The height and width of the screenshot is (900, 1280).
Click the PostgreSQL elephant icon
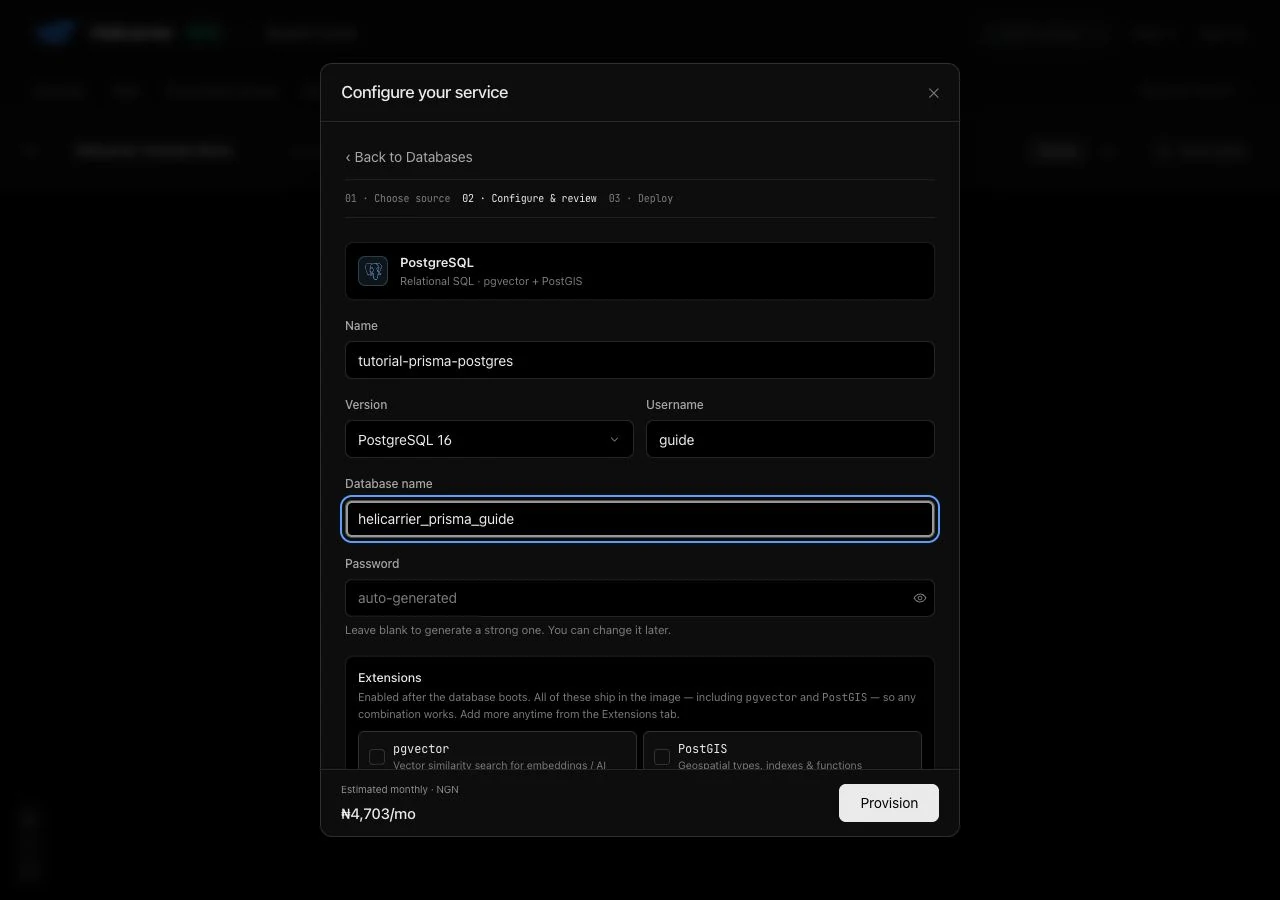tap(373, 271)
